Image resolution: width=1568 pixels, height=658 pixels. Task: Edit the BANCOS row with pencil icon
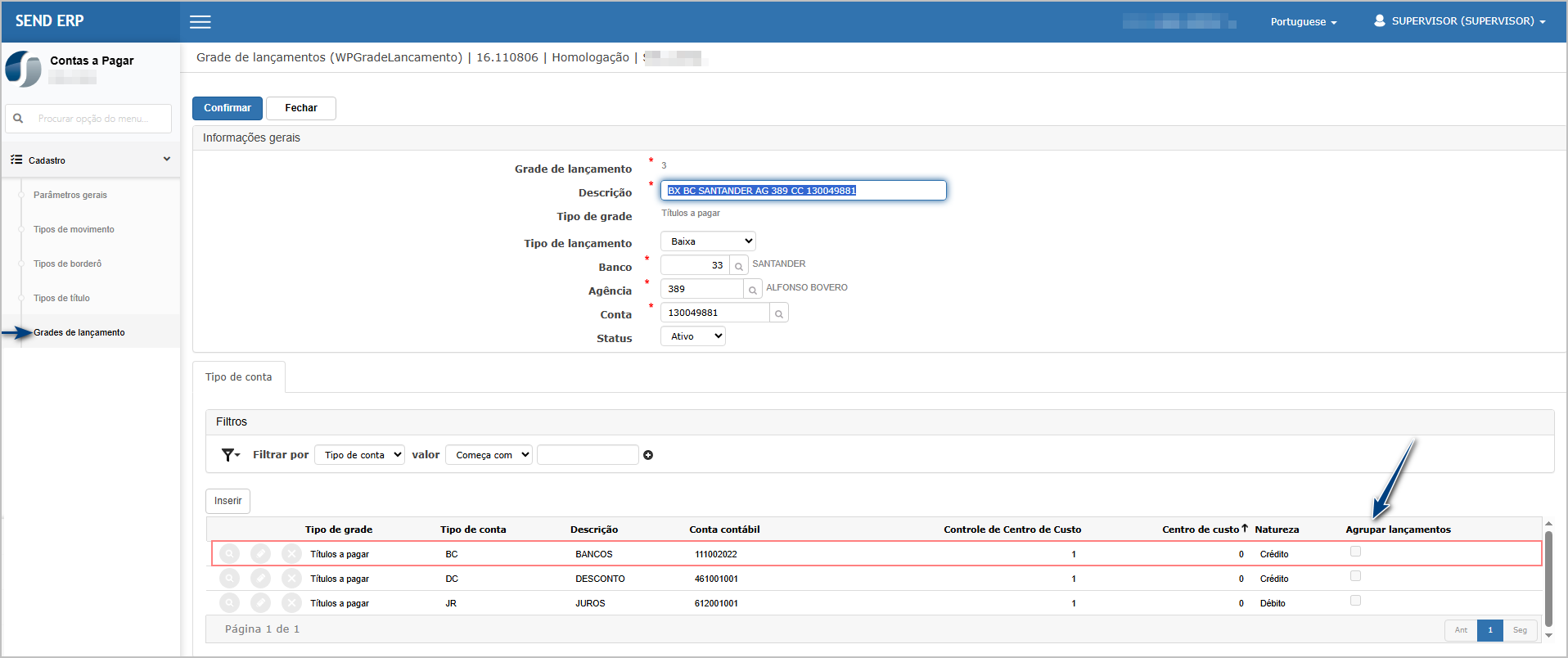click(260, 554)
